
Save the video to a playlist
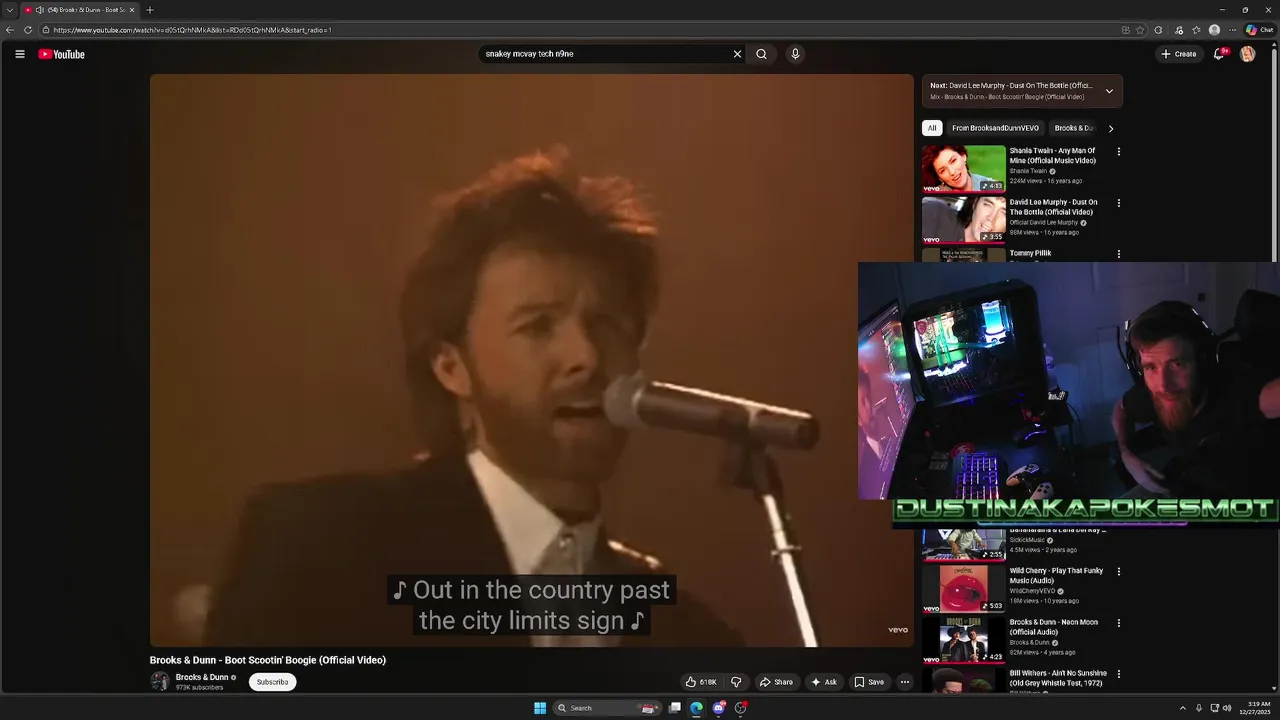pyautogui.click(x=869, y=682)
